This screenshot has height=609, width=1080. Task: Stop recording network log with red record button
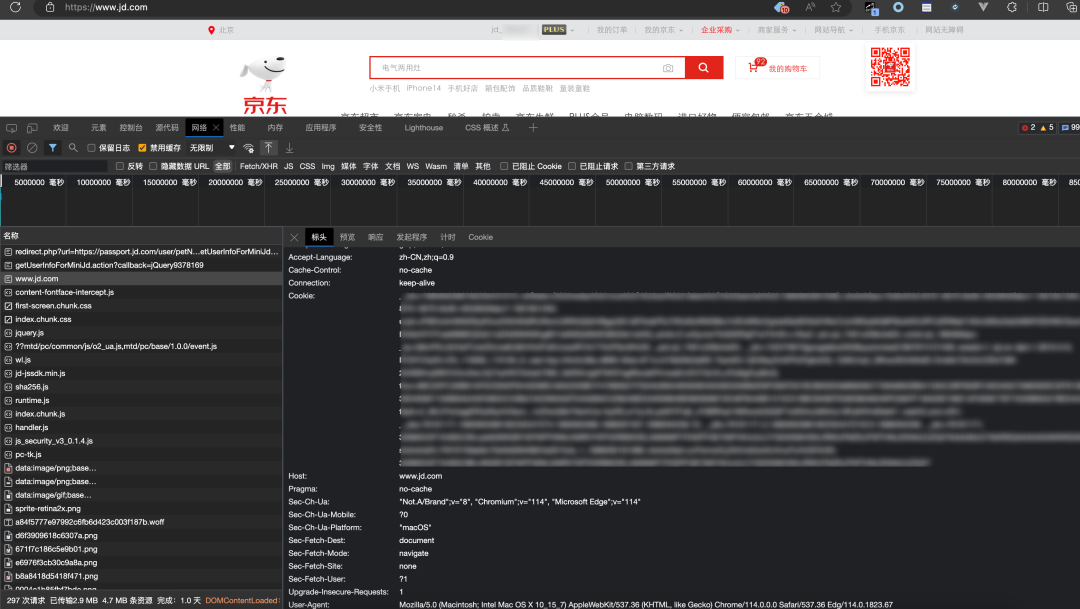(12, 147)
